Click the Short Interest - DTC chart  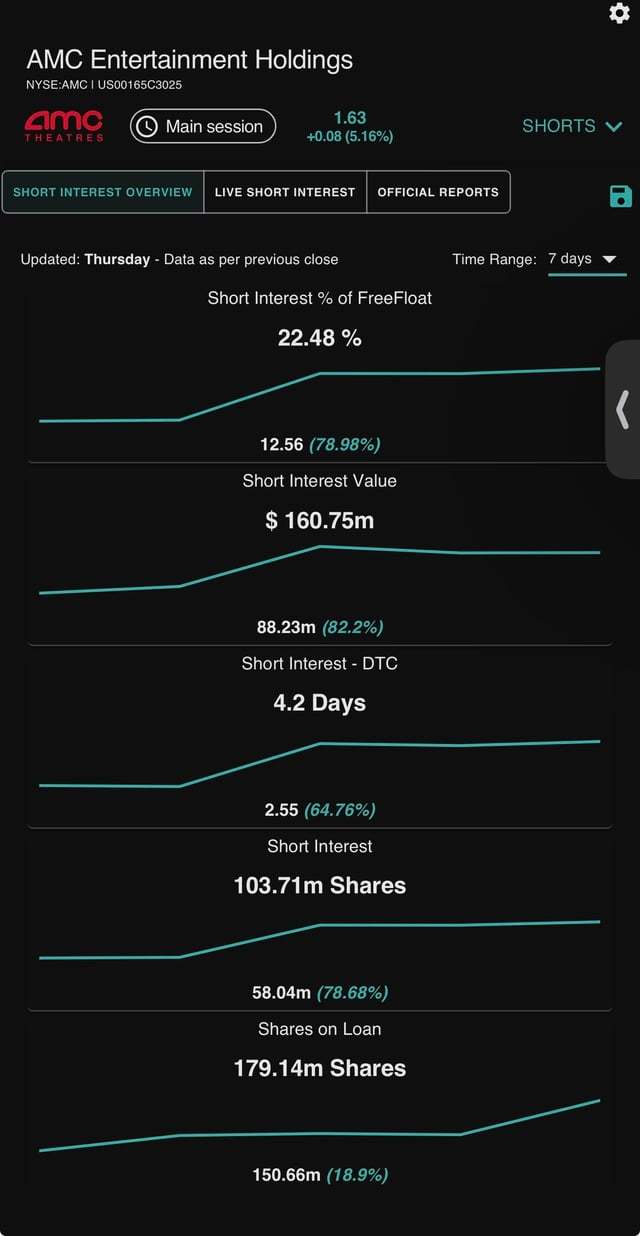320,764
